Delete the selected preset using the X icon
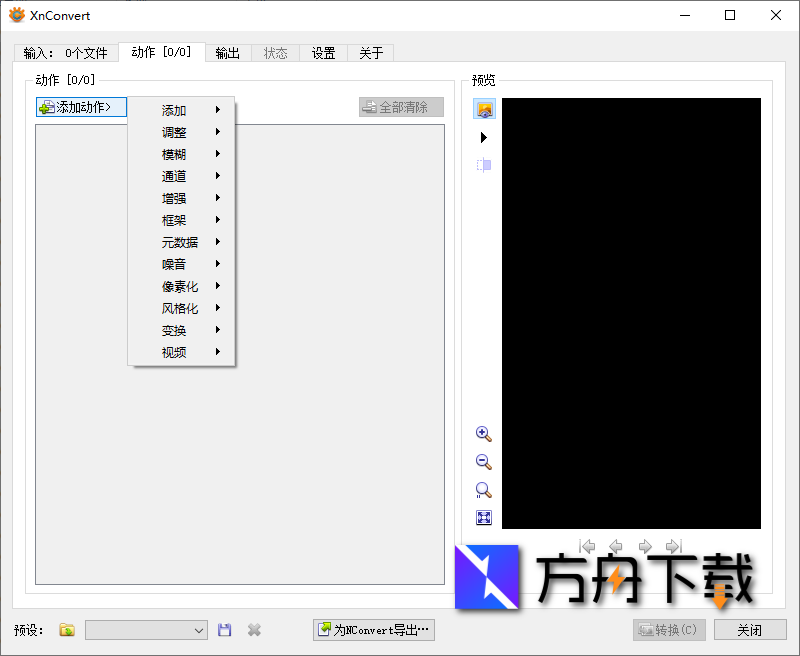 coord(254,629)
